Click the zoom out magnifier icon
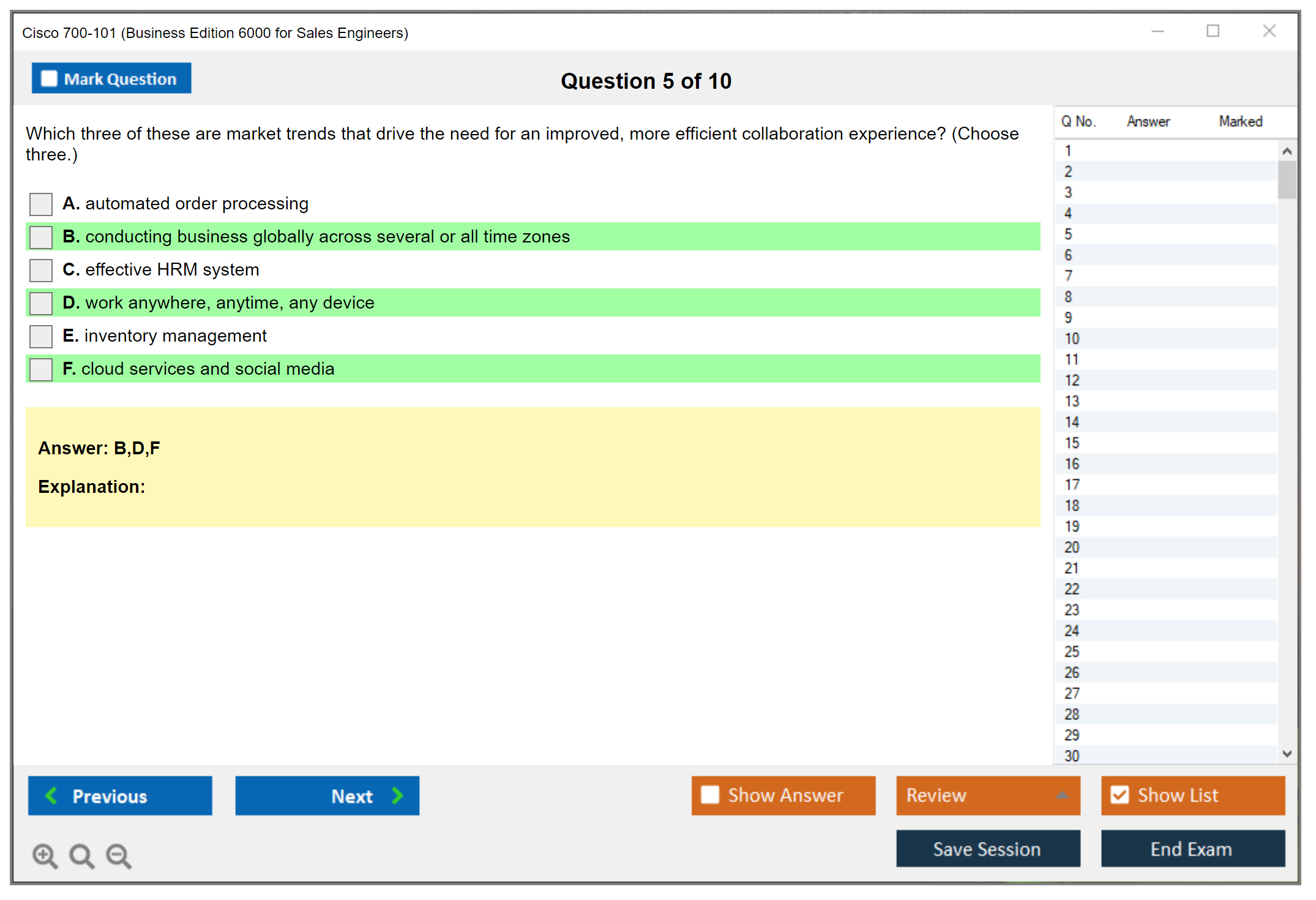Screen dimensions: 1316x900 tap(118, 855)
